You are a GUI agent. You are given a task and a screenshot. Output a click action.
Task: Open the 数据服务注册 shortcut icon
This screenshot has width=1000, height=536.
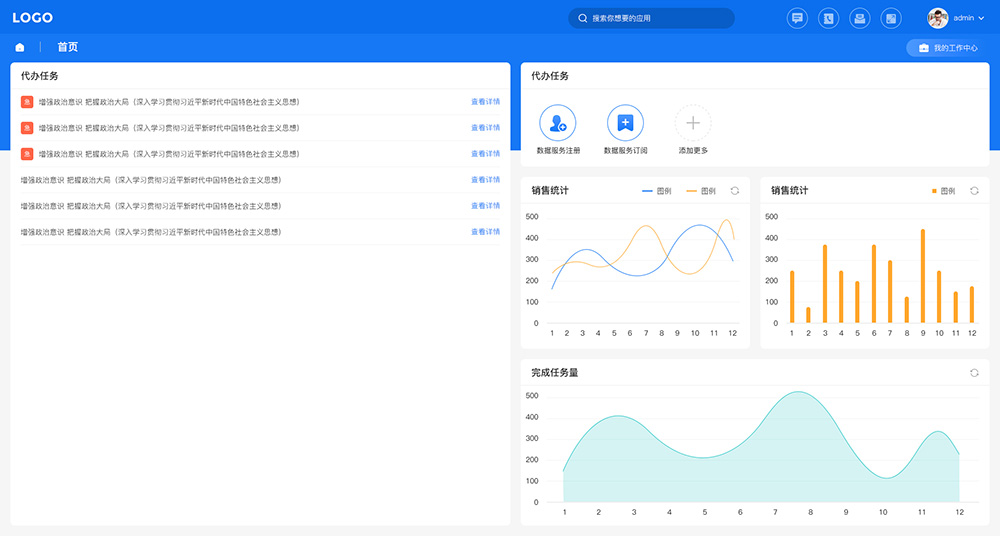click(558, 123)
